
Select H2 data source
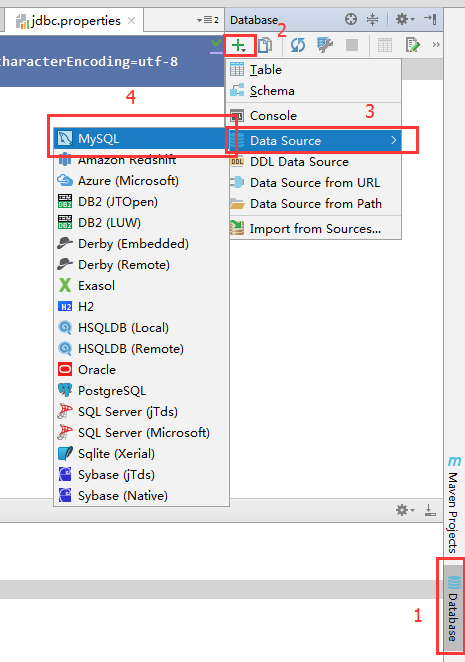pyautogui.click(x=141, y=307)
